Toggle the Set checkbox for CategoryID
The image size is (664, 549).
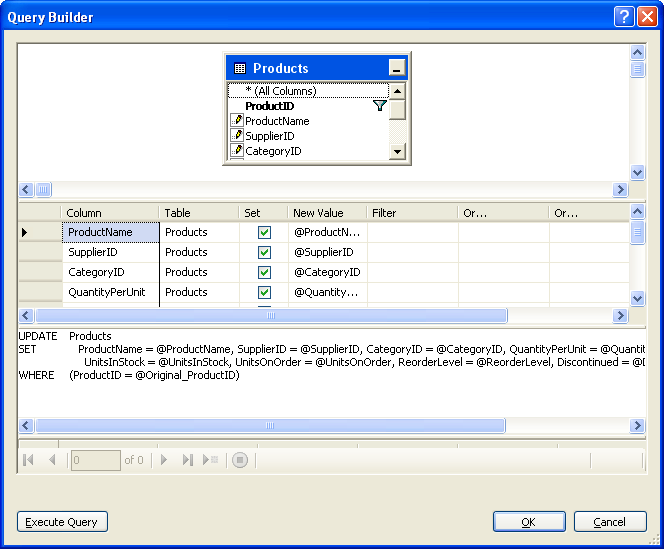tap(264, 272)
